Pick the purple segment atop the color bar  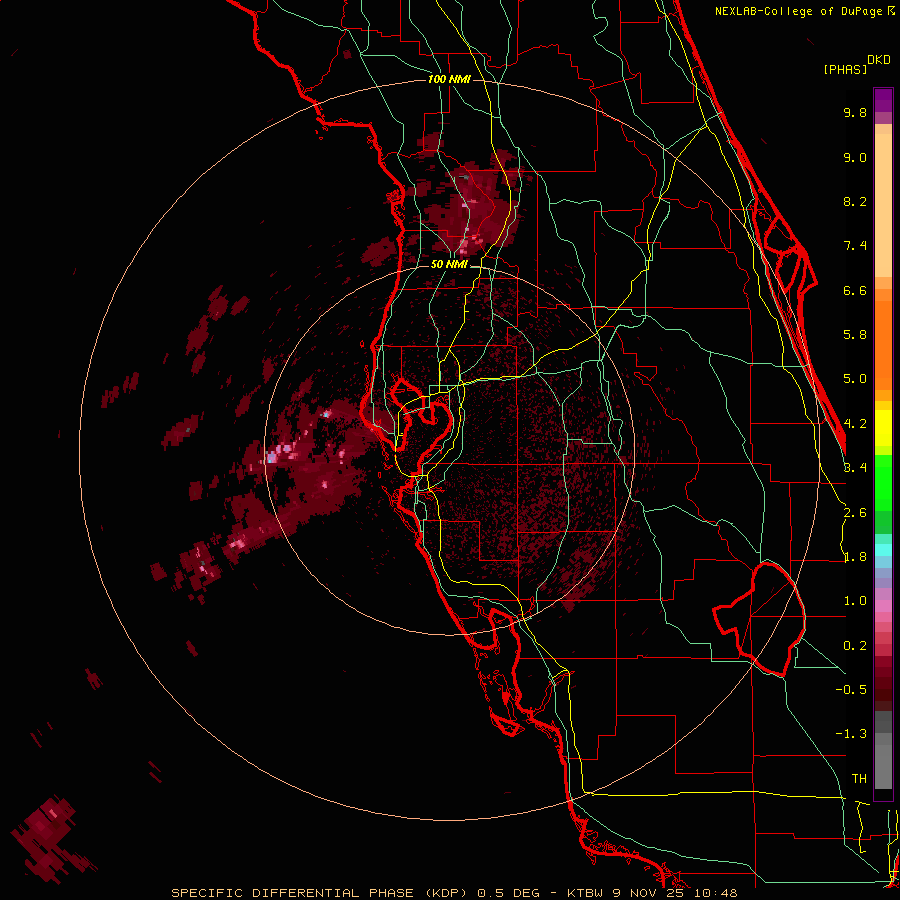883,100
